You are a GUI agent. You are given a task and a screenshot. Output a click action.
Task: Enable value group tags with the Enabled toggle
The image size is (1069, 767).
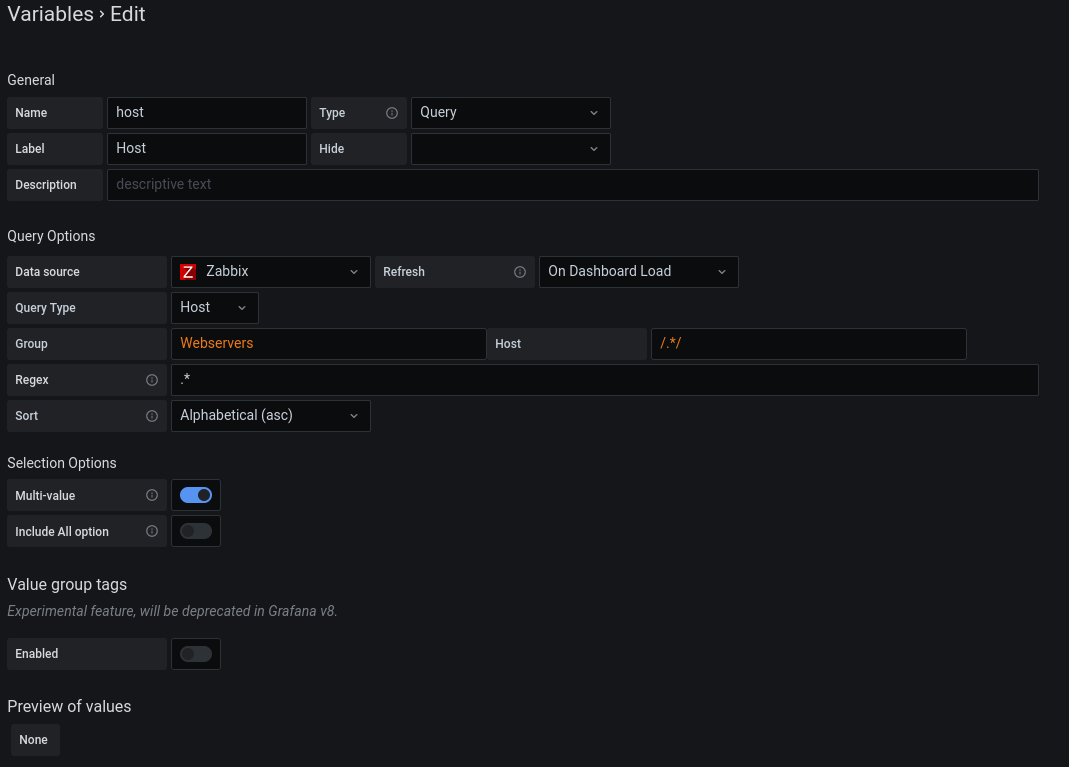196,653
